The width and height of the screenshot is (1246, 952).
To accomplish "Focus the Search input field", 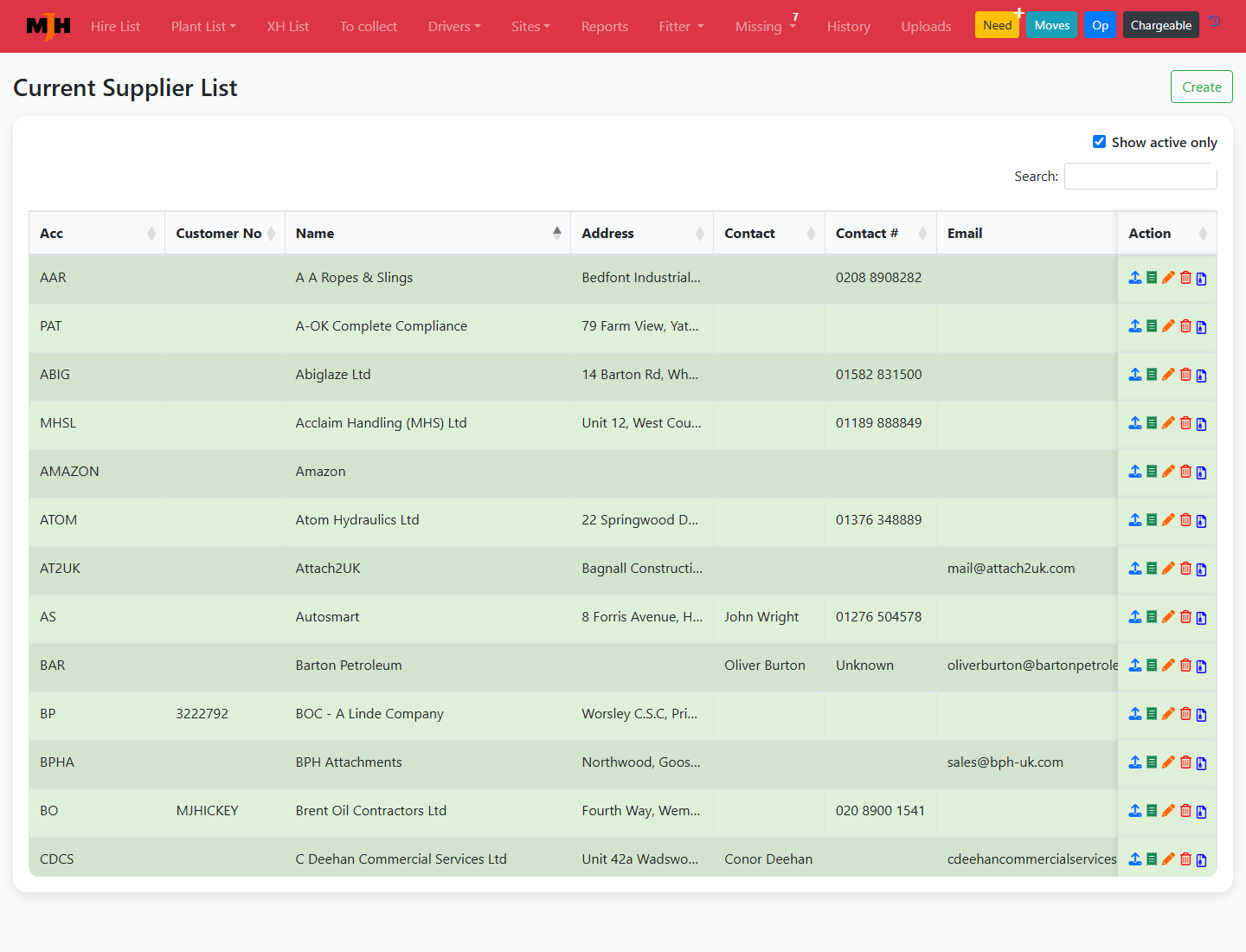I will pos(1140,176).
